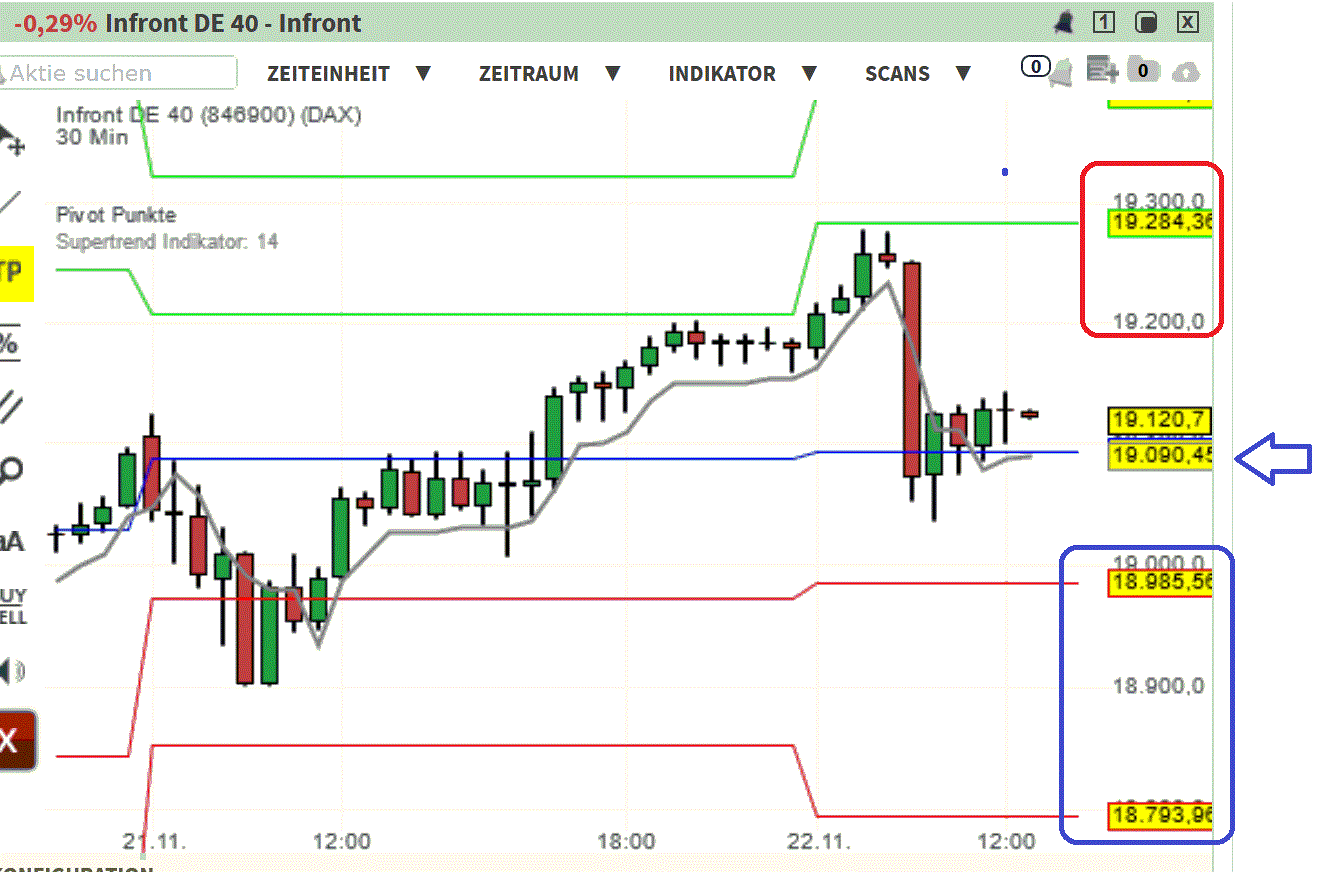Click the Aktie suchen search field
This screenshot has height=872, width=1323.
(118, 73)
